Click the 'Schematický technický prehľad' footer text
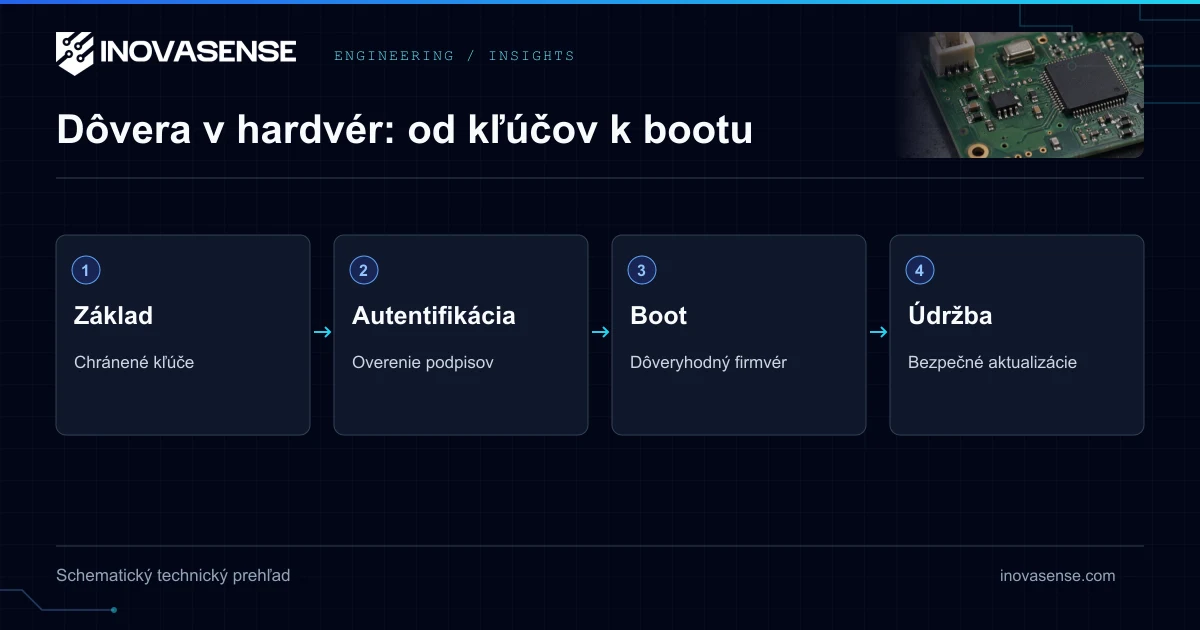This screenshot has height=630, width=1200. tap(173, 576)
